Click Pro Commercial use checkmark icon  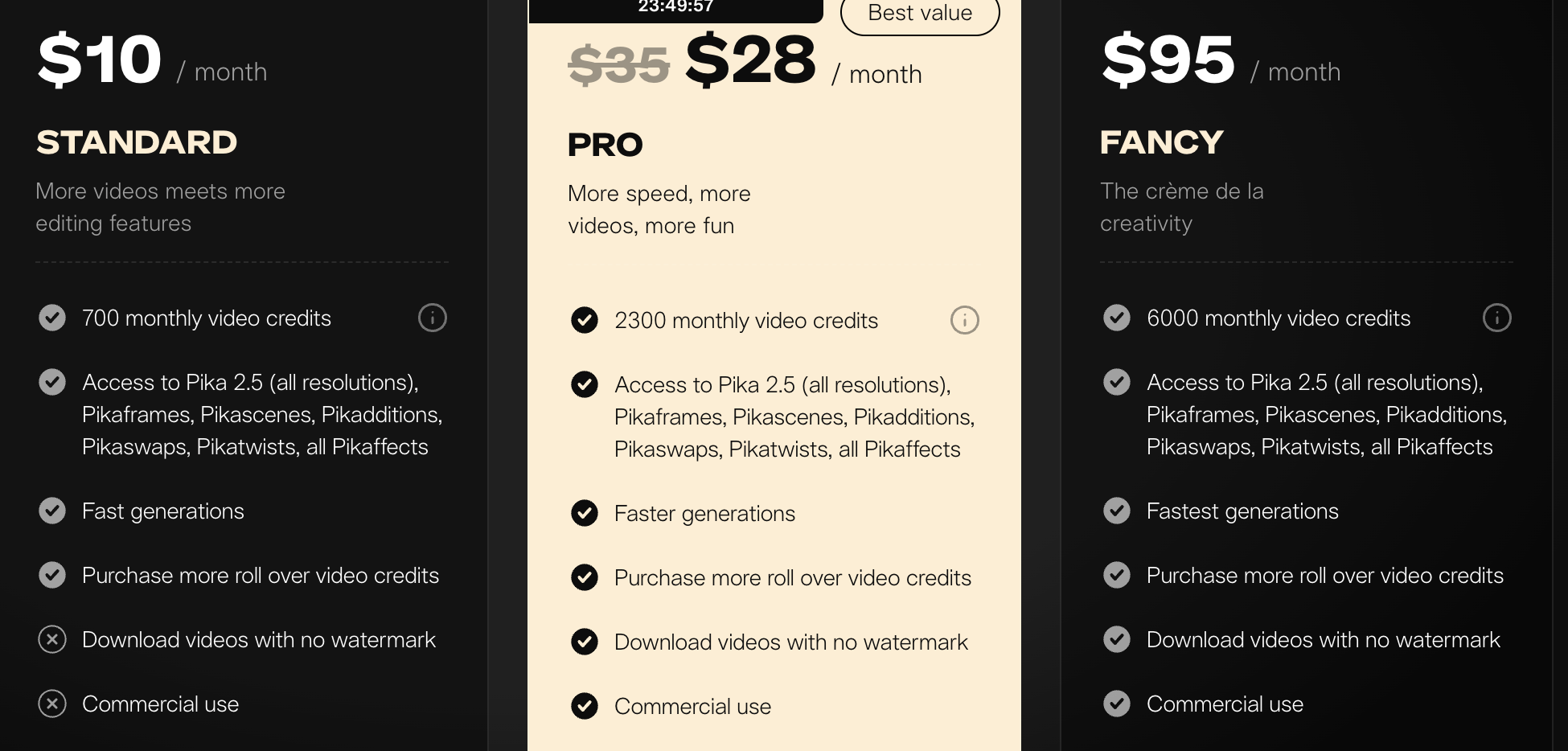pos(585,706)
